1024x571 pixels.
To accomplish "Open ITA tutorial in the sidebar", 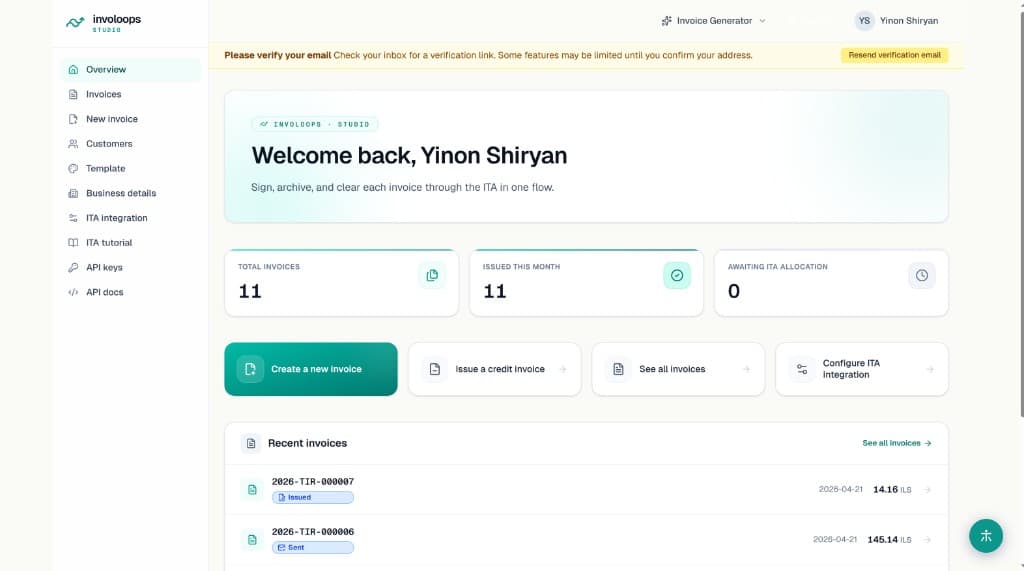I will [131, 242].
